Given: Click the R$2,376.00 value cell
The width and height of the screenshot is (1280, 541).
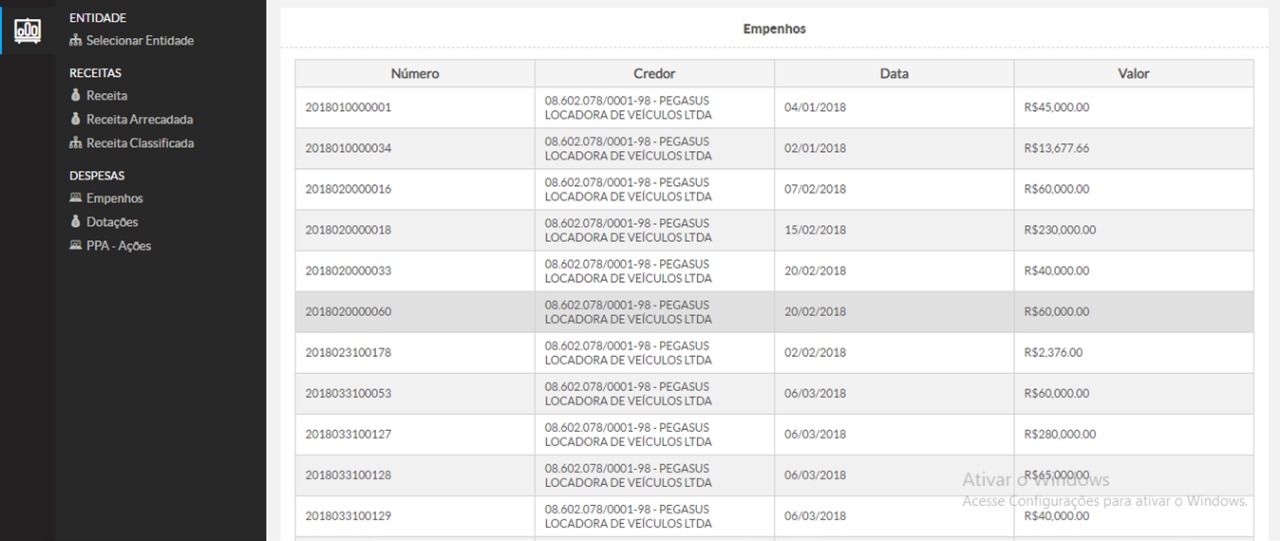Looking at the screenshot, I should click(1053, 353).
